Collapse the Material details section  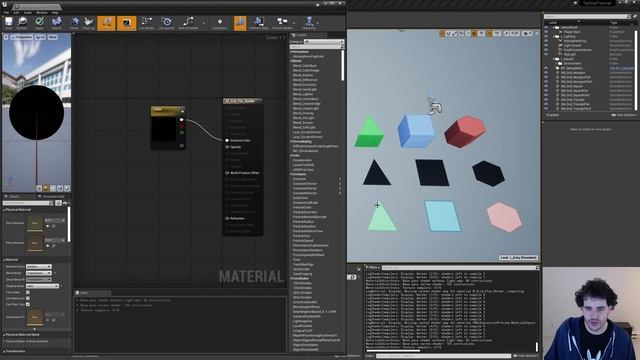coord(4,260)
